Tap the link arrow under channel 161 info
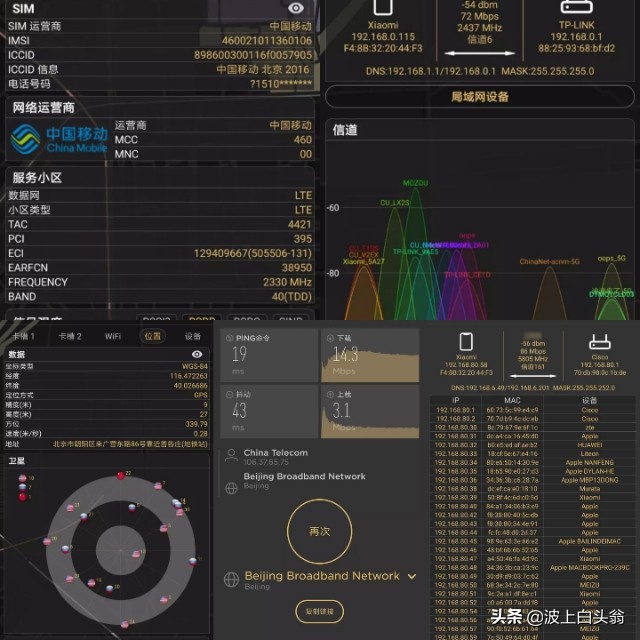Image resolution: width=640 pixels, height=640 pixels. coord(533,376)
